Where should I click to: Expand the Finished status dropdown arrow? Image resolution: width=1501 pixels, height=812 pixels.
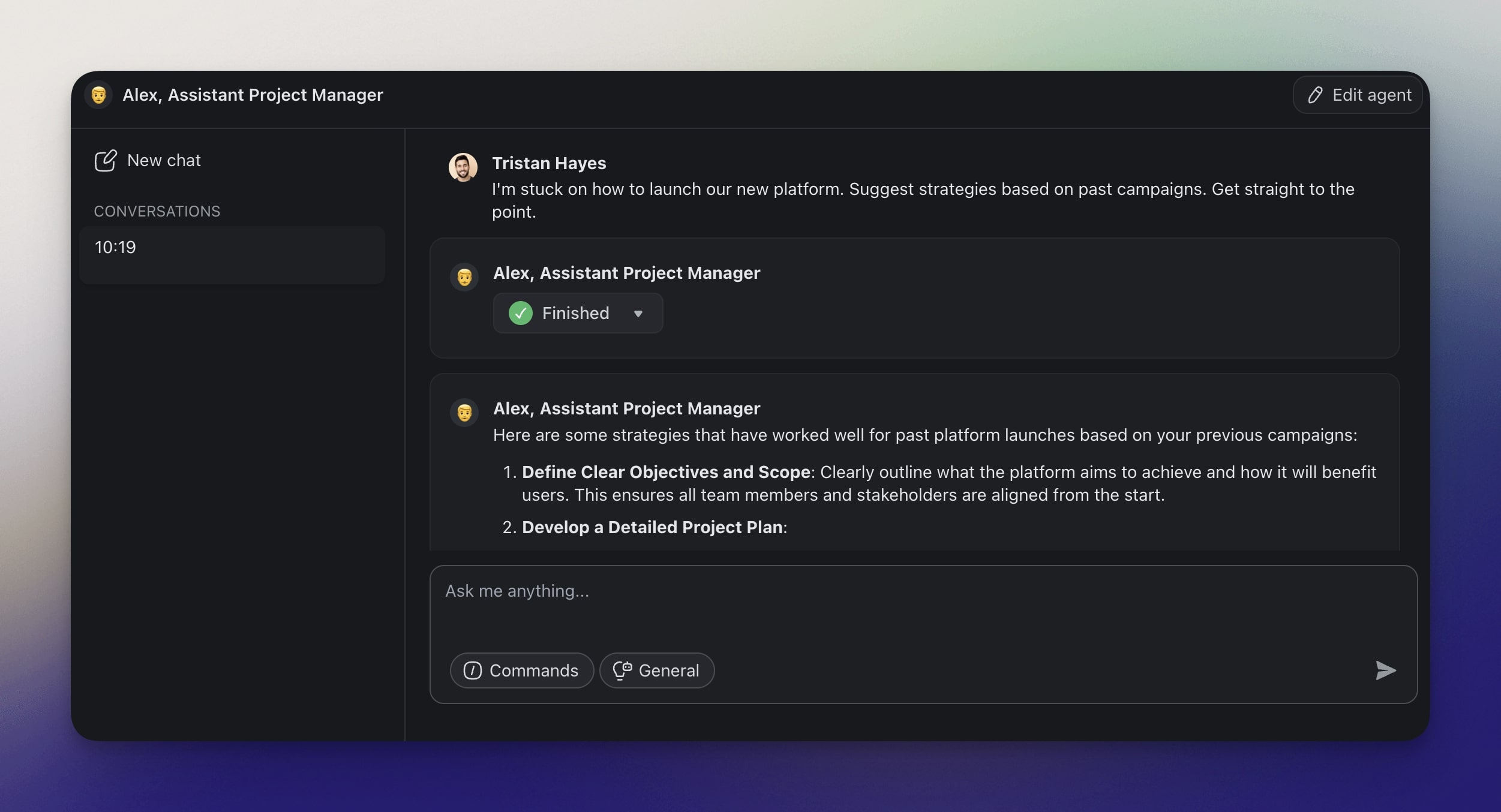pyautogui.click(x=638, y=314)
